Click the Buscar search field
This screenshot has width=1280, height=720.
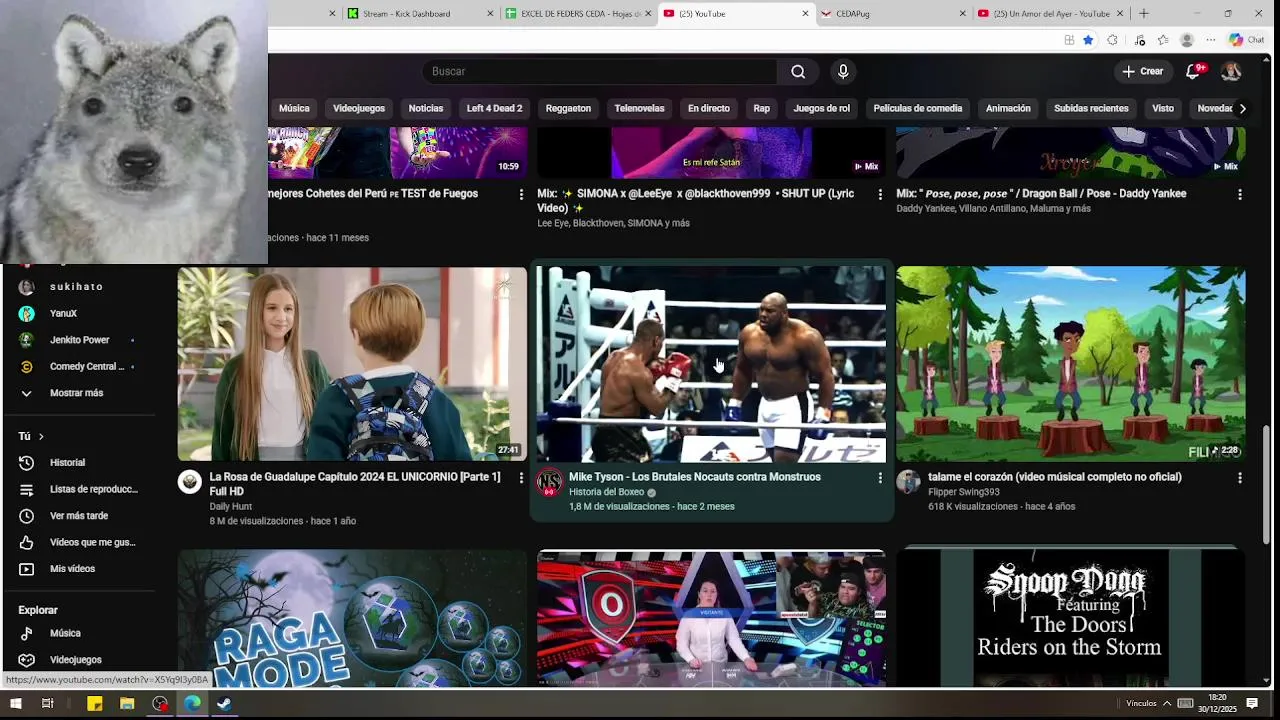click(x=600, y=71)
